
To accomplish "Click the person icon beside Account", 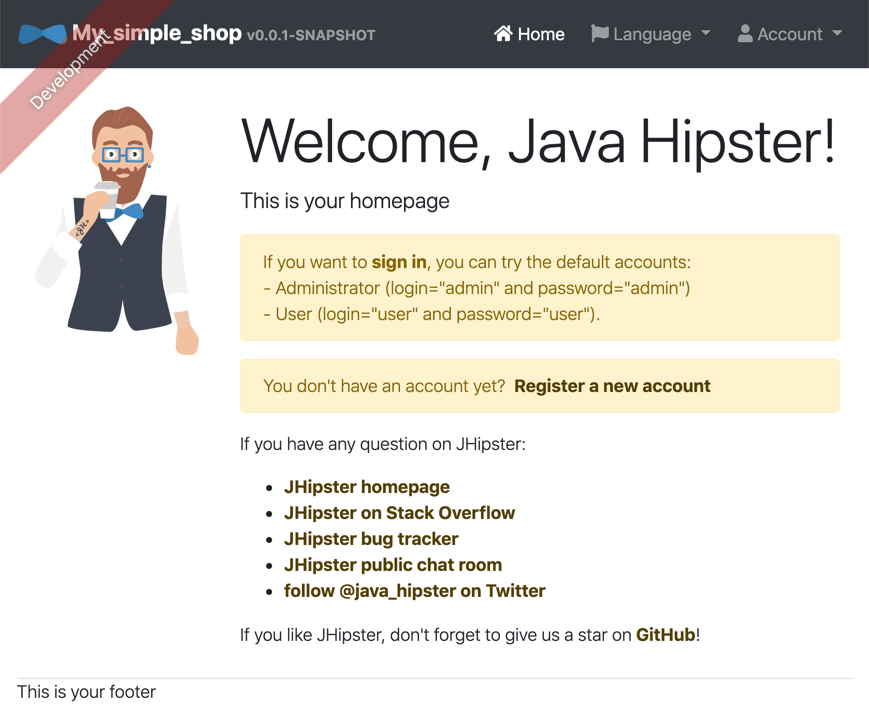I will pos(744,33).
